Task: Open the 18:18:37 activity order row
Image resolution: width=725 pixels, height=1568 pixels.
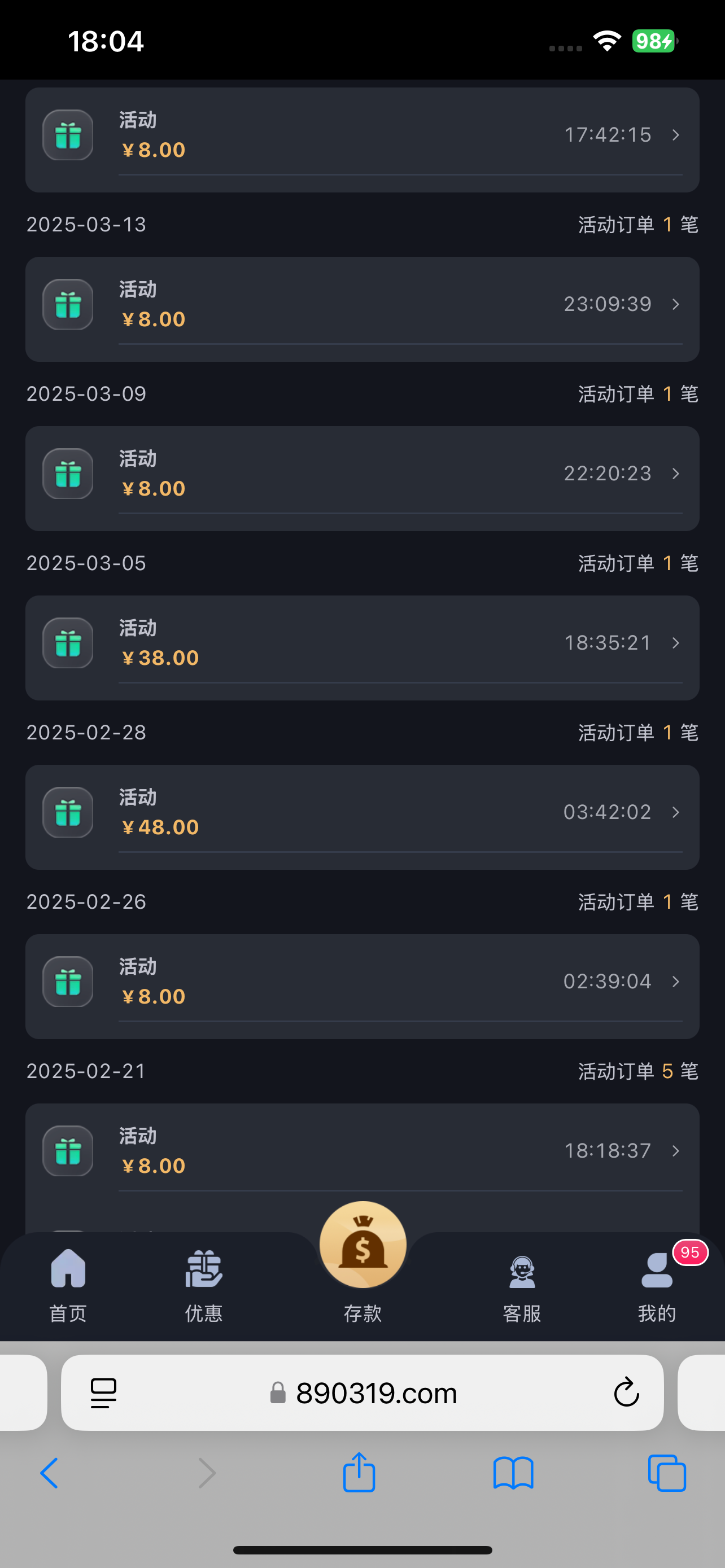Action: (362, 1151)
